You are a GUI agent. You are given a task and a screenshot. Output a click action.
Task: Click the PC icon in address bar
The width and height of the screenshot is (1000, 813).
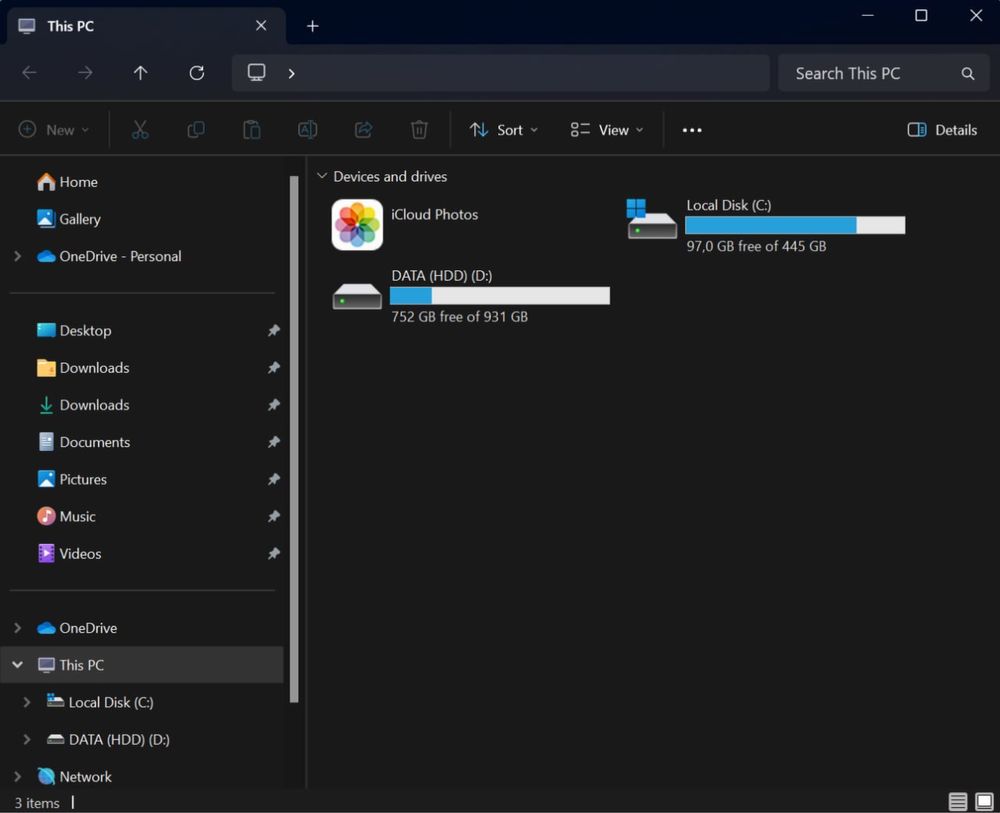point(256,72)
